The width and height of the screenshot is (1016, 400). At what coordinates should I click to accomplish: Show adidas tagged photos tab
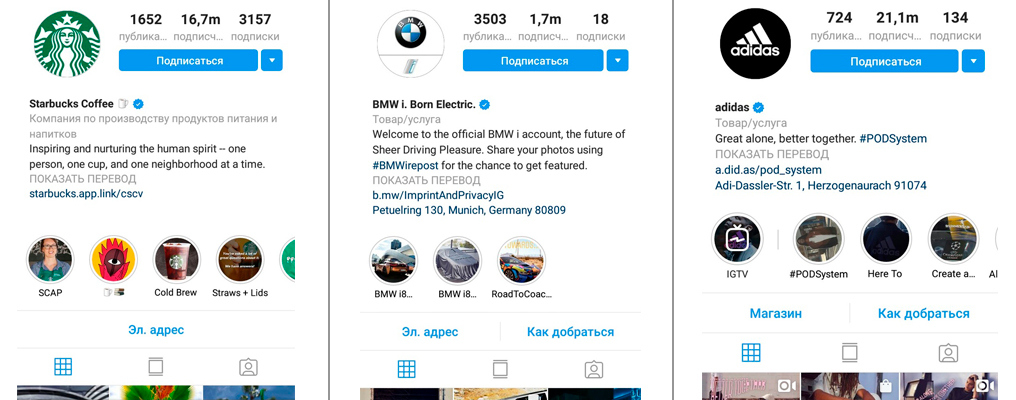coord(948,353)
